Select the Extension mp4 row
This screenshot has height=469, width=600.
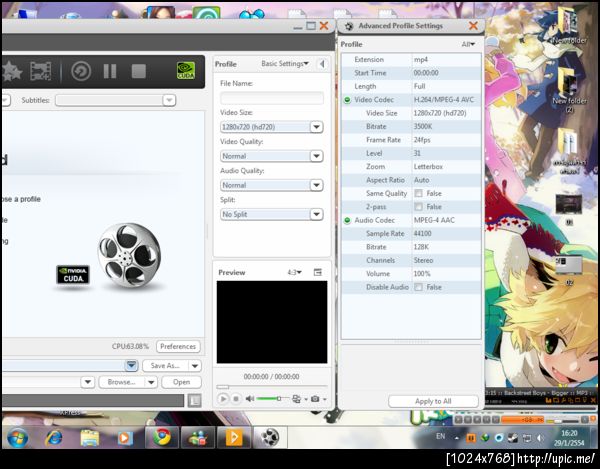[411, 60]
